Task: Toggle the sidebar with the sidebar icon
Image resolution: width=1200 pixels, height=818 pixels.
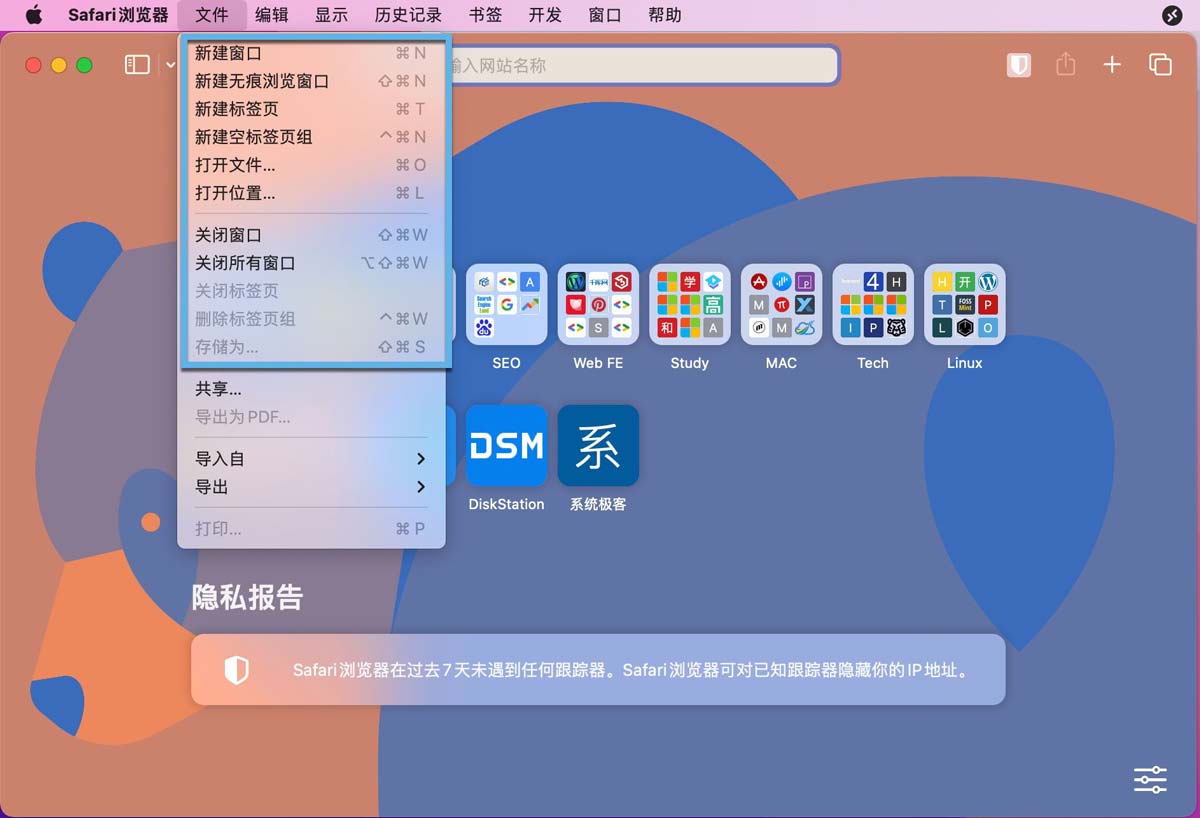Action: pos(137,64)
